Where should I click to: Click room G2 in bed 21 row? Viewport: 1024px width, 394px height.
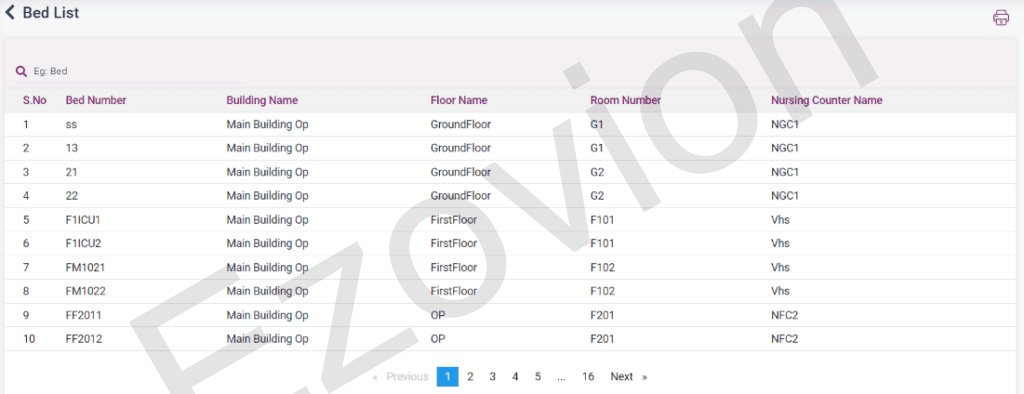click(x=597, y=172)
